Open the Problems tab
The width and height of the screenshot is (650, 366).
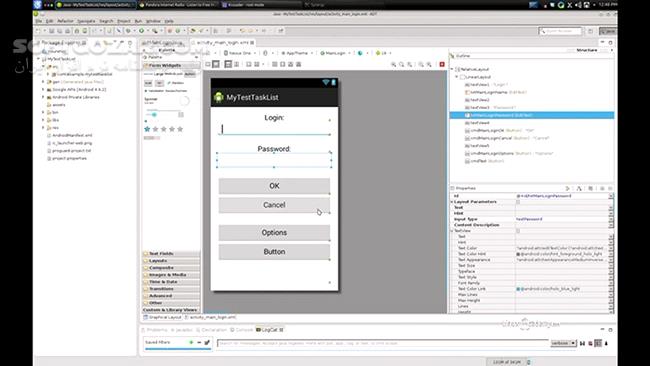pyautogui.click(x=155, y=330)
